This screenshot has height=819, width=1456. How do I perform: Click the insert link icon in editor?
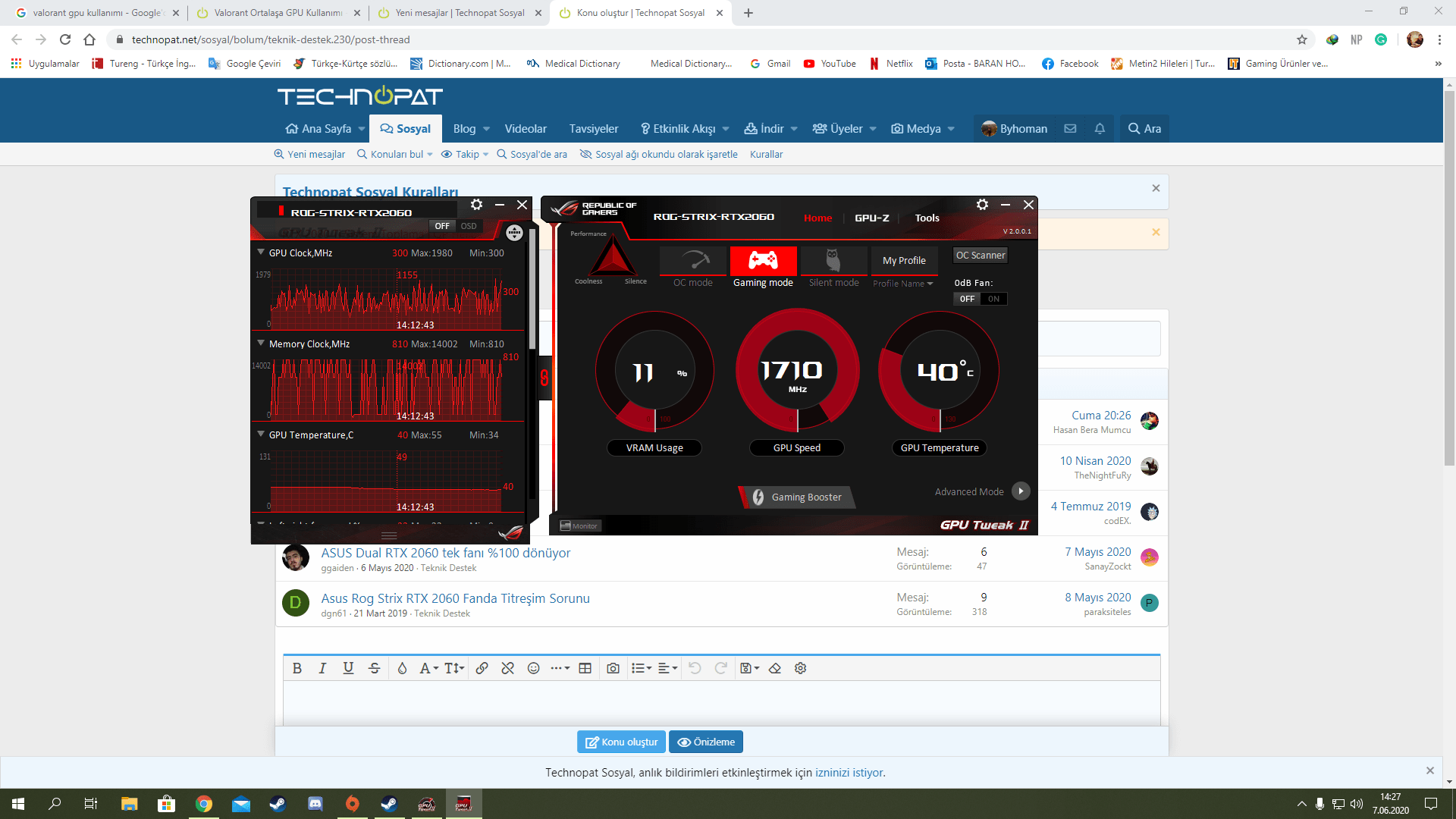(x=482, y=668)
